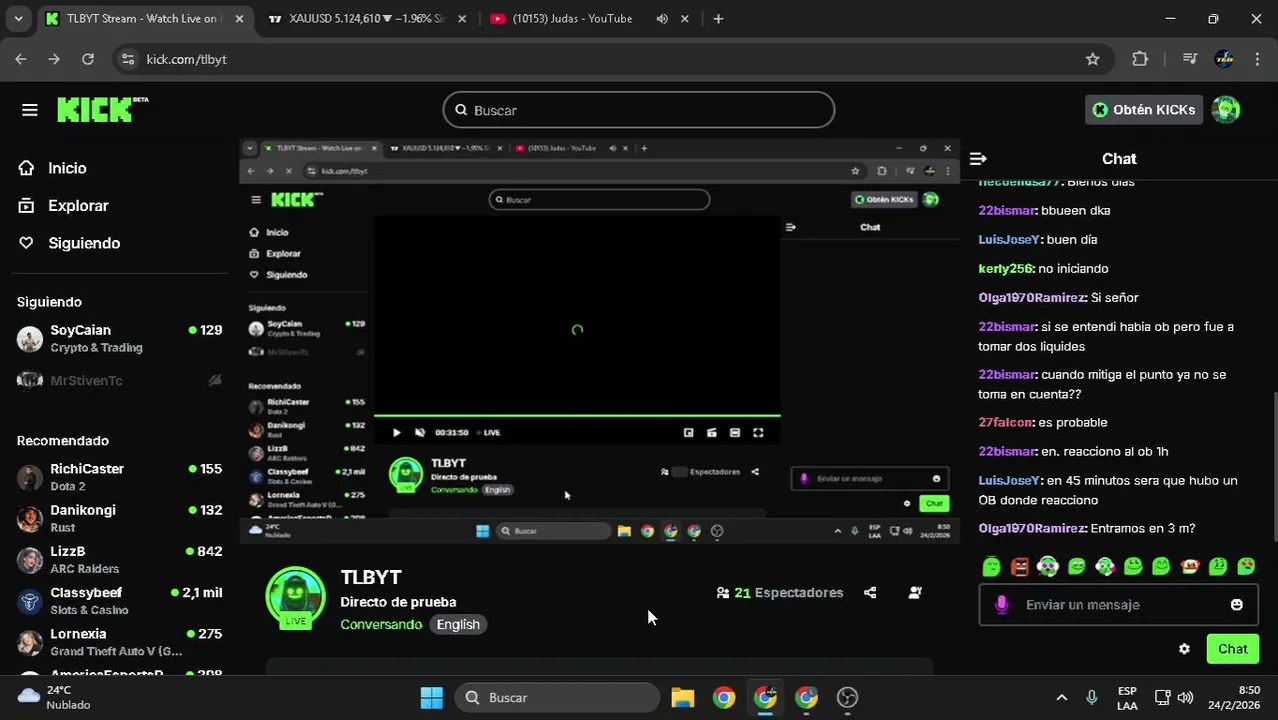Bookmark this page with the star icon
Screen dimensions: 1278x720
[x=1093, y=59]
